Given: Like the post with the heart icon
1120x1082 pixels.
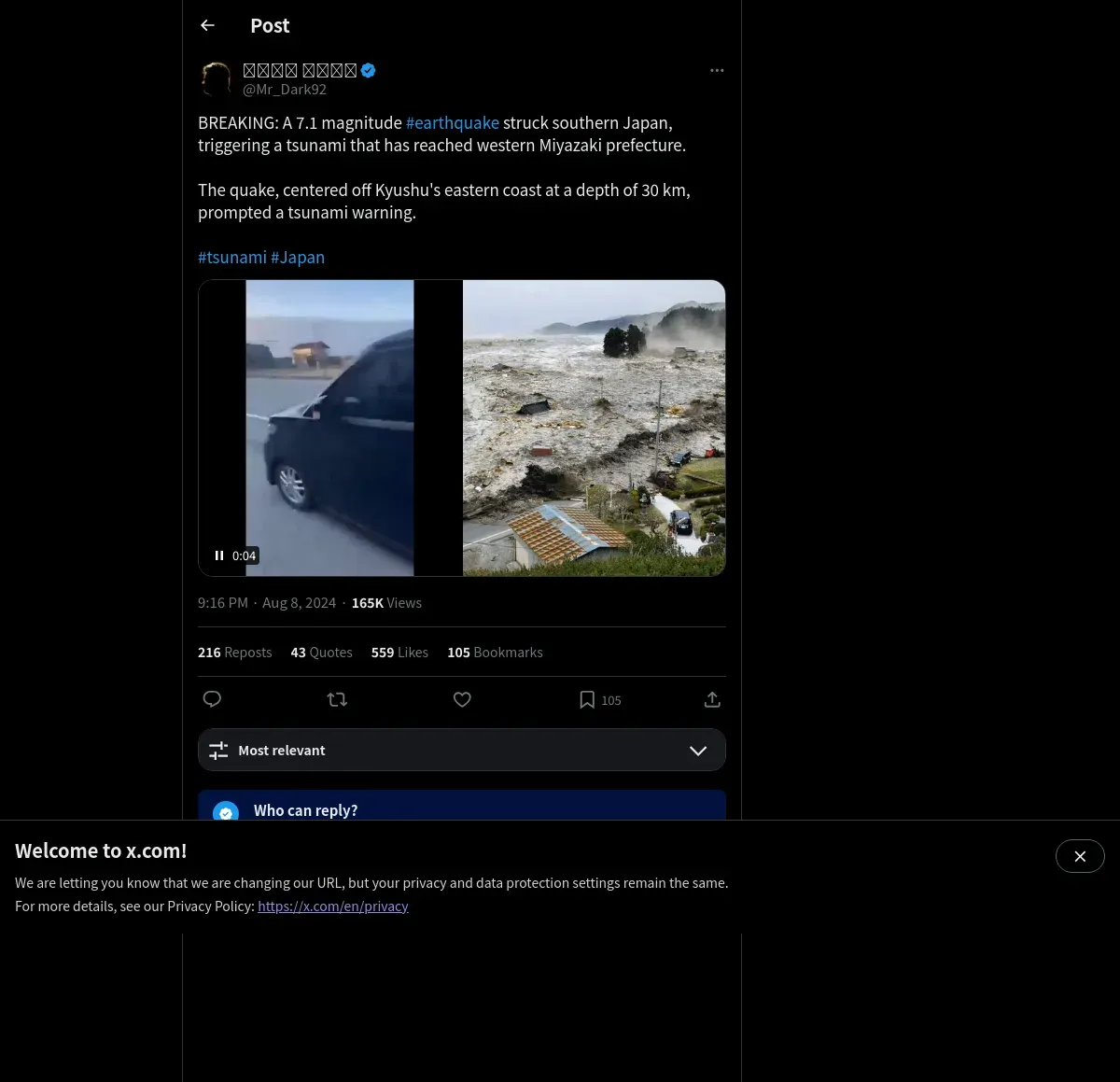Looking at the screenshot, I should click(x=462, y=699).
